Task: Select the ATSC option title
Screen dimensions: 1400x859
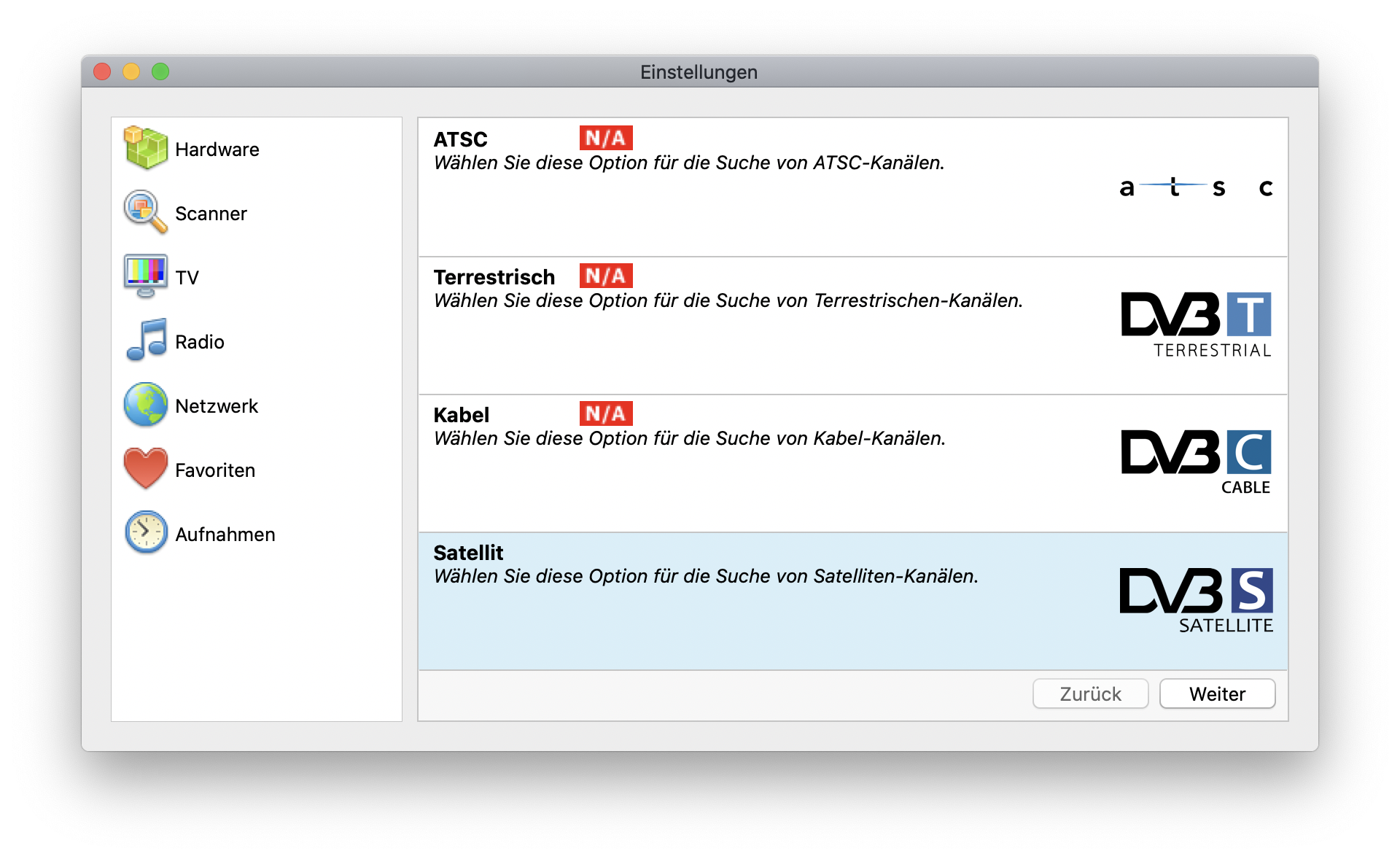Action: click(460, 139)
